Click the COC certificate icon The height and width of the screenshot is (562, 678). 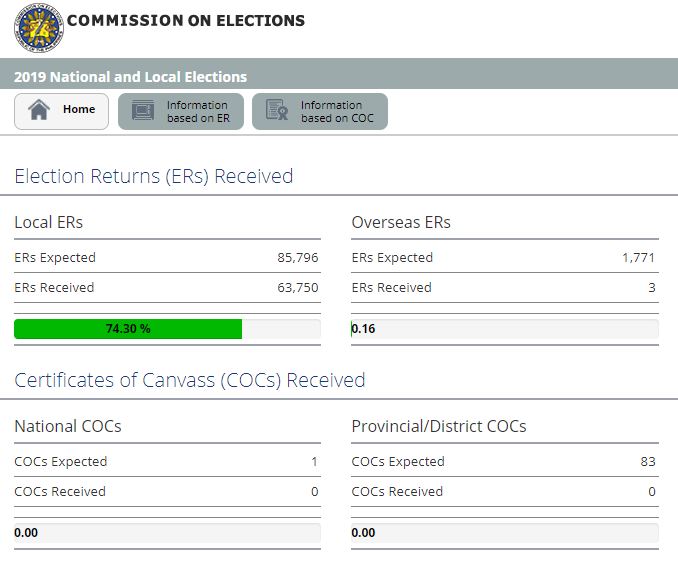coord(277,112)
